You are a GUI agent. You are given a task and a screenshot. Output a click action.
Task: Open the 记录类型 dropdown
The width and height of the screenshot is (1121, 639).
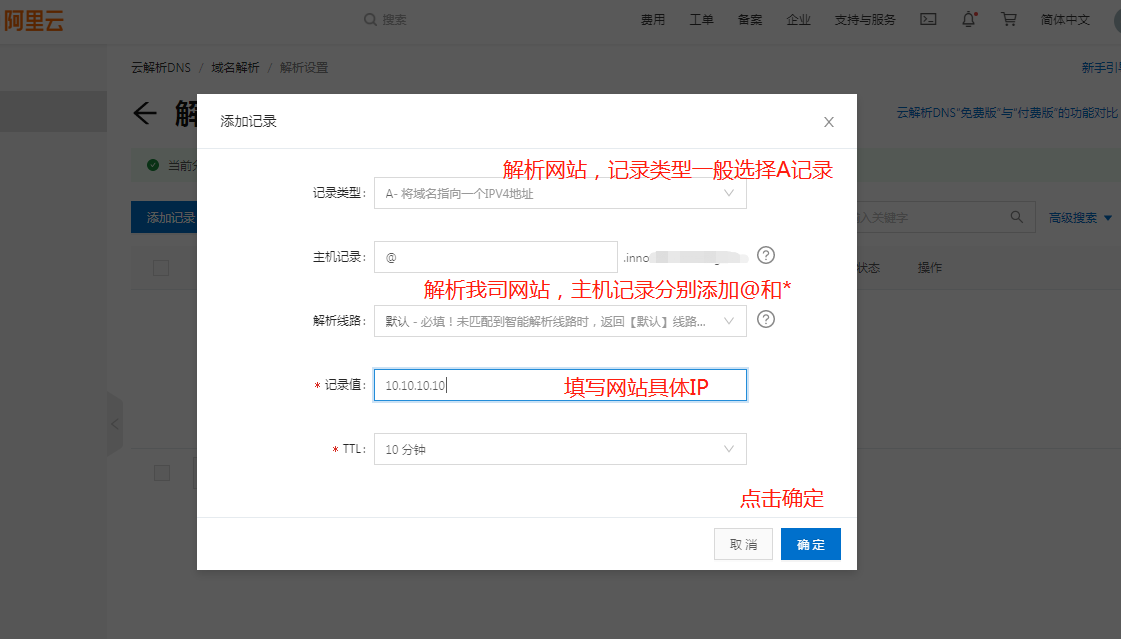[560, 193]
